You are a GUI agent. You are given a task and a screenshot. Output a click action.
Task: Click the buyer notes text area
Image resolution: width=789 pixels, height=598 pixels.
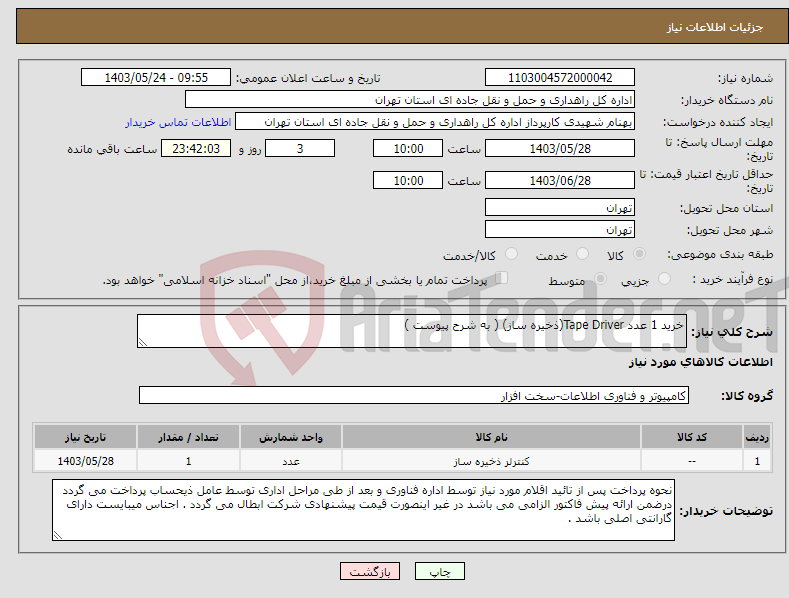pyautogui.click(x=363, y=510)
